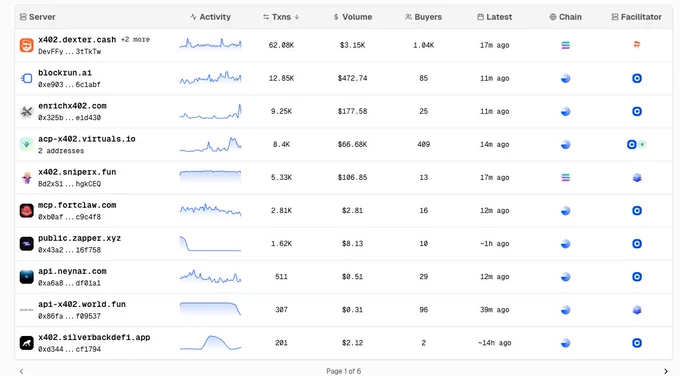This screenshot has height=376, width=680.
Task: Click the Base chain icon for public.zapper.xyz
Action: [x=566, y=244]
